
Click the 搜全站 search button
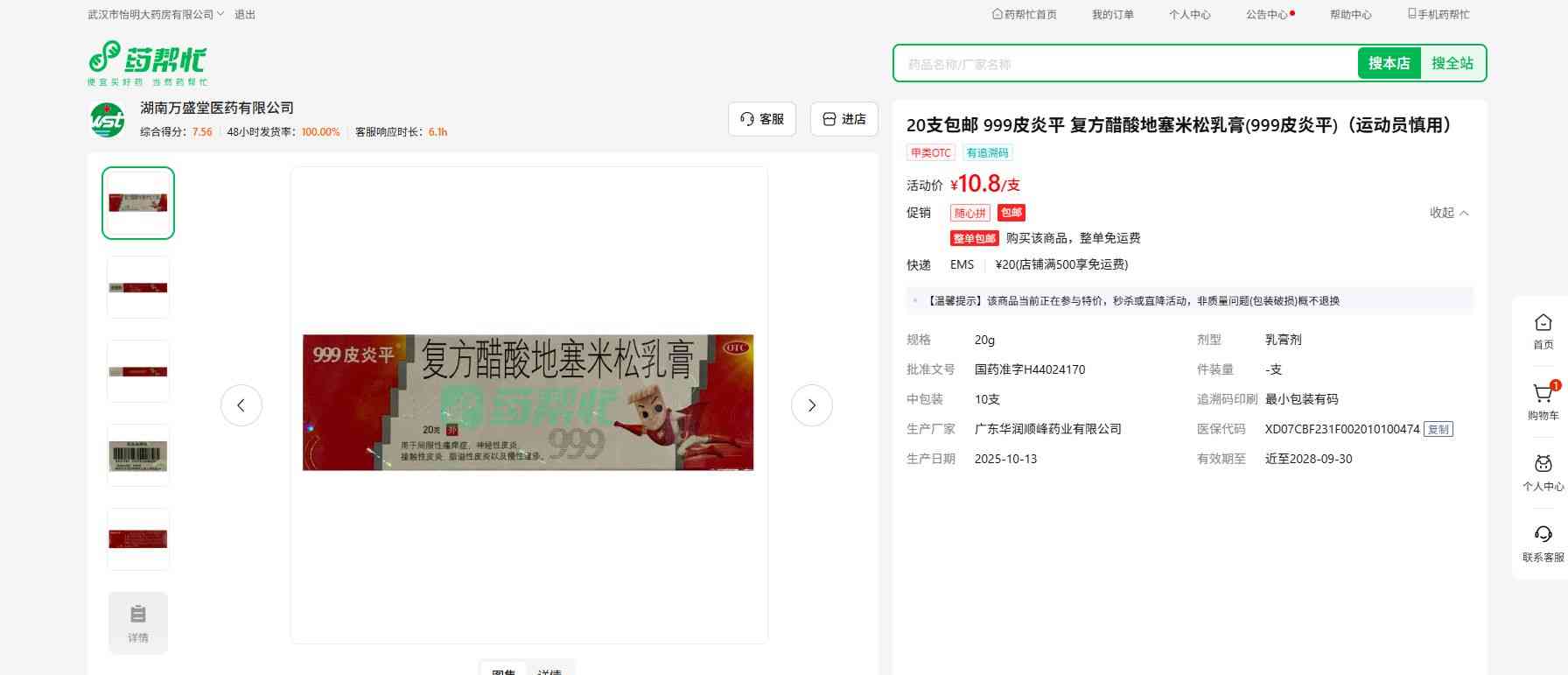click(1452, 64)
